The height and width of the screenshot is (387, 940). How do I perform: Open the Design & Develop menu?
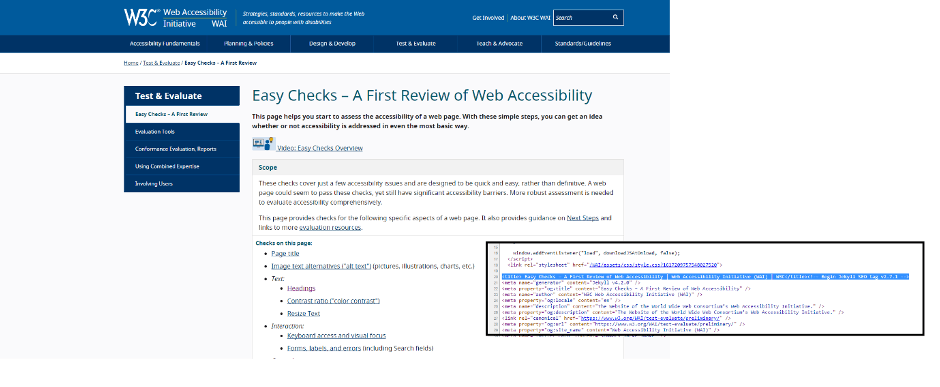(332, 44)
